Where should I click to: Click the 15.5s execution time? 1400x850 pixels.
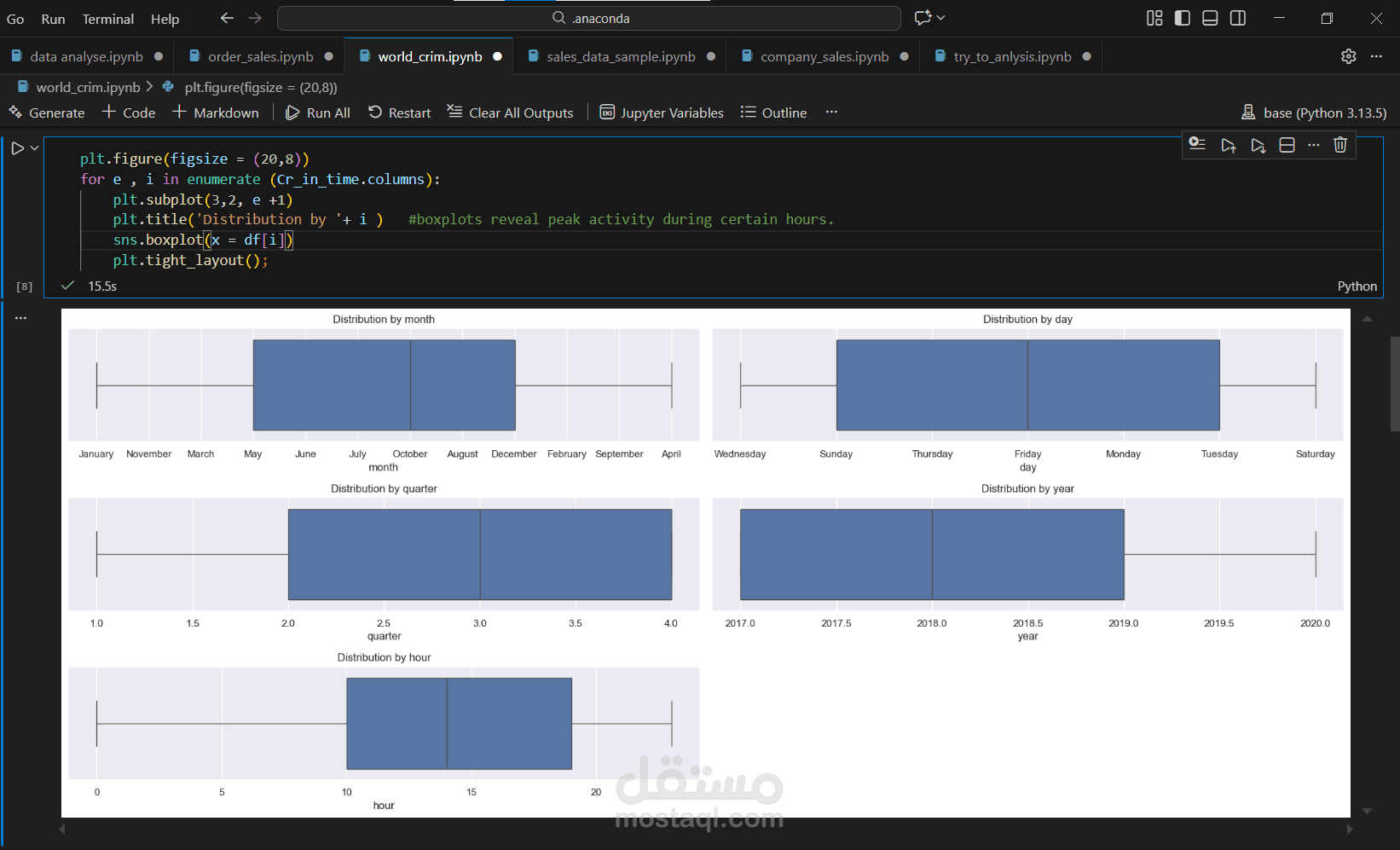tap(102, 286)
